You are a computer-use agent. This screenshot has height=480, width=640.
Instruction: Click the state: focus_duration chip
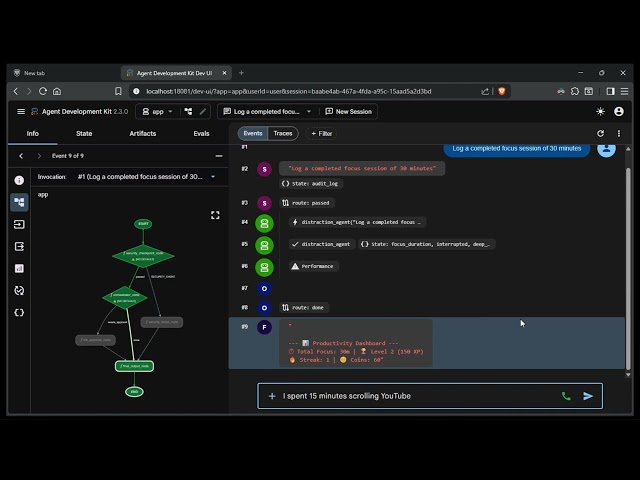tap(427, 244)
